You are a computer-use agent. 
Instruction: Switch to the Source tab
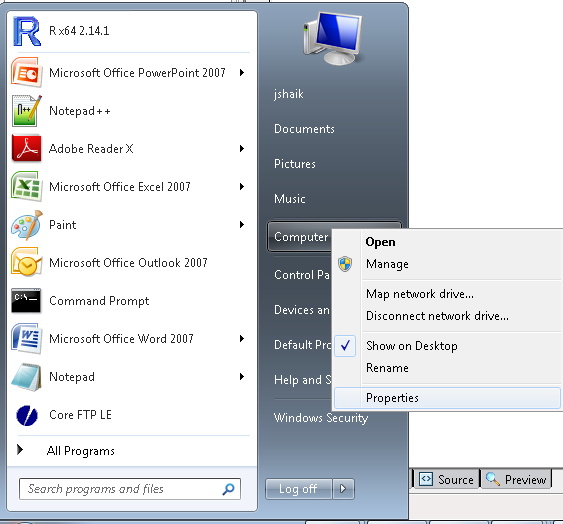pyautogui.click(x=447, y=479)
